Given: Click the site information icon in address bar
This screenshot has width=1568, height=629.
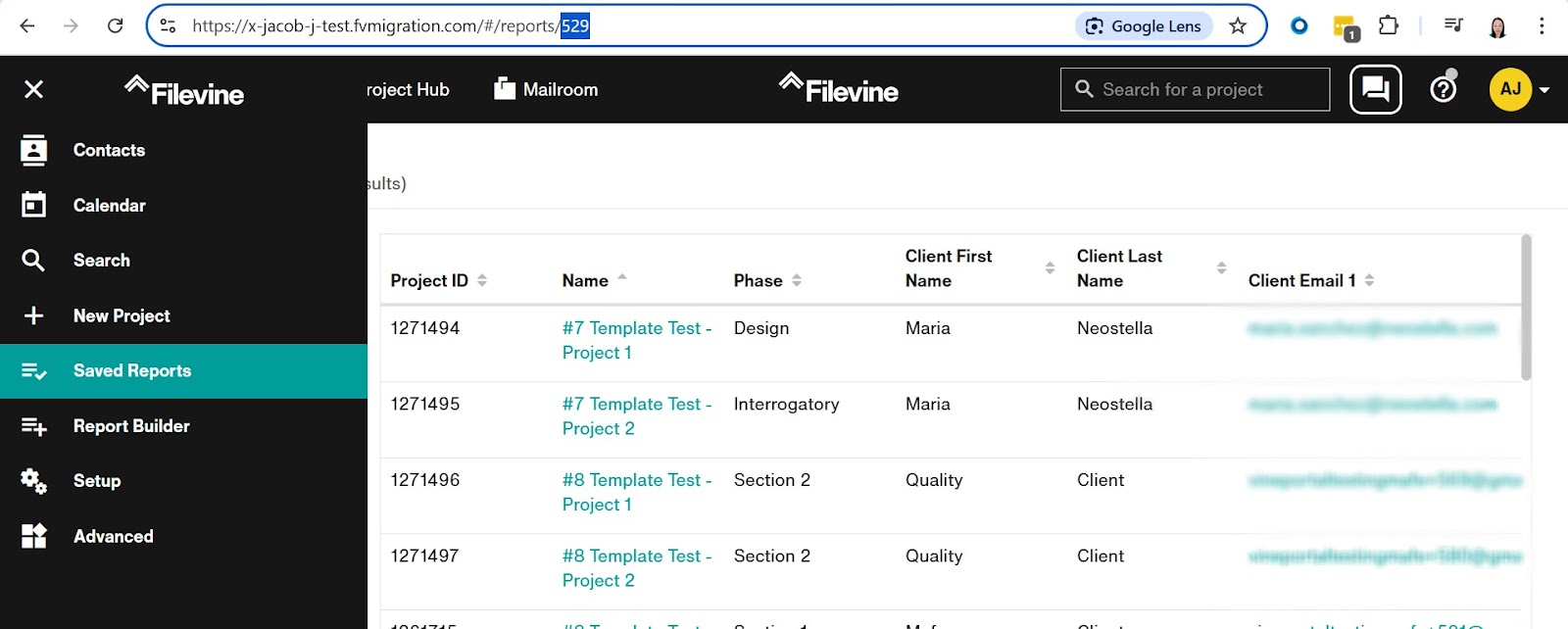Looking at the screenshot, I should (168, 26).
